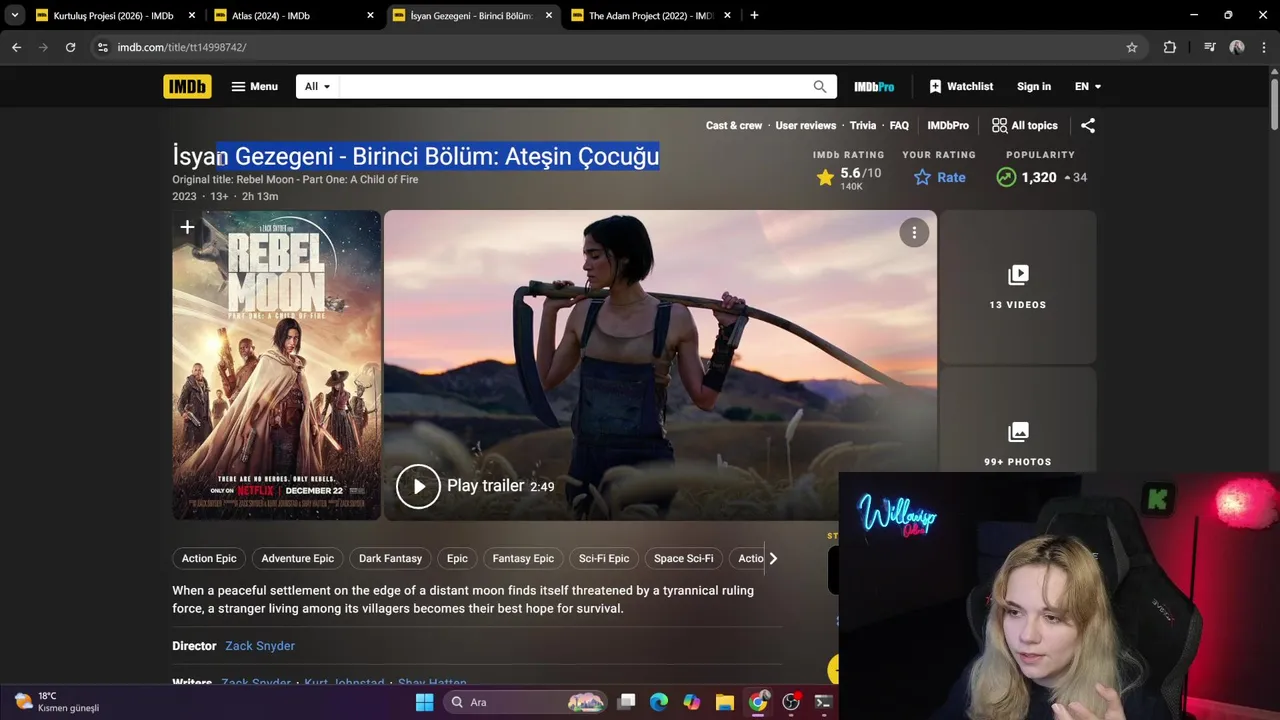
Task: Select the Adventure Epic genre chip
Action: click(297, 559)
